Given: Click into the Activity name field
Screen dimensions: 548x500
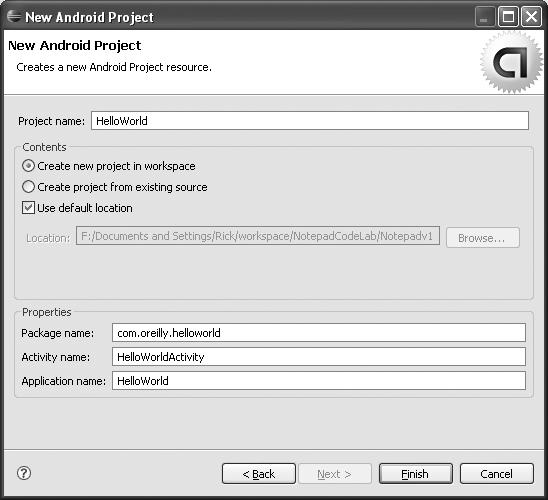Looking at the screenshot, I should 319,357.
